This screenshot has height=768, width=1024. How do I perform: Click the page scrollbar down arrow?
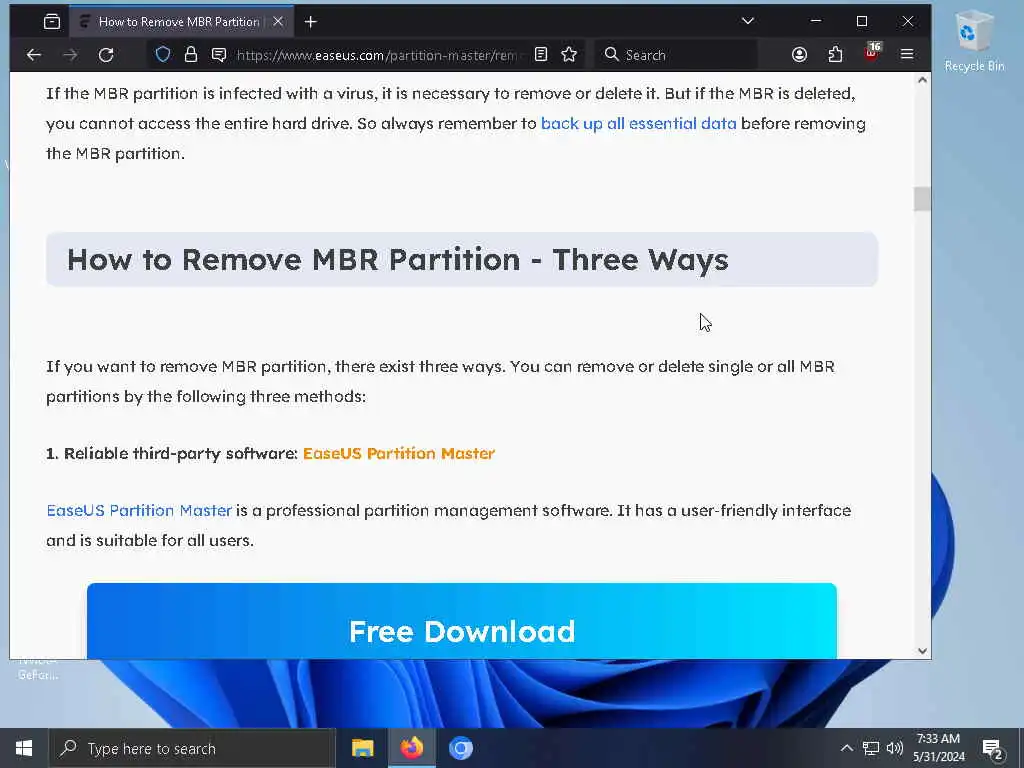(x=922, y=650)
